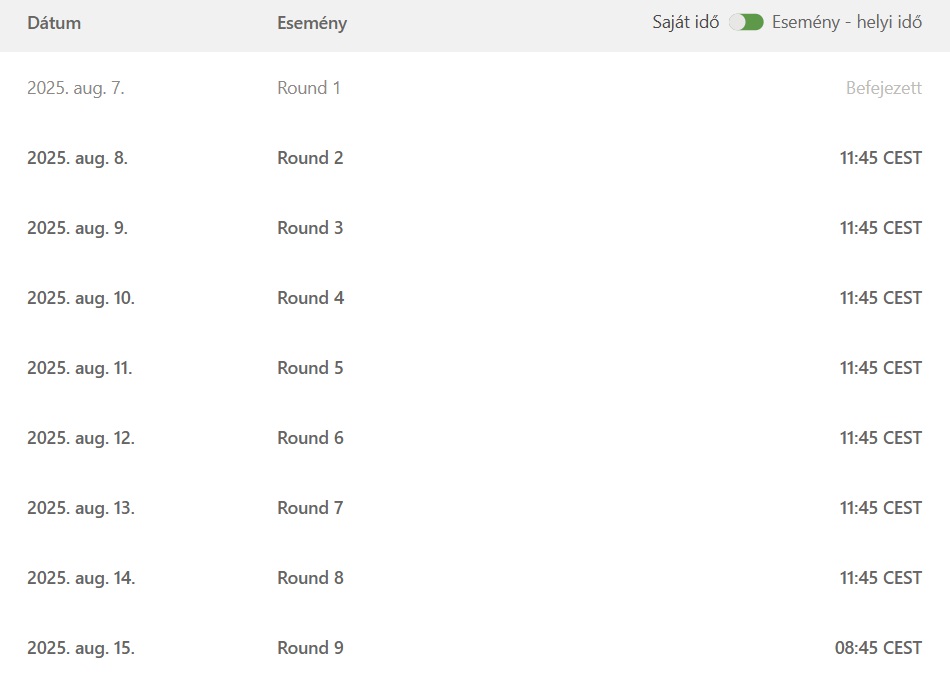Click the 2025. aug. 15. date
The image size is (950, 675).
(80, 648)
